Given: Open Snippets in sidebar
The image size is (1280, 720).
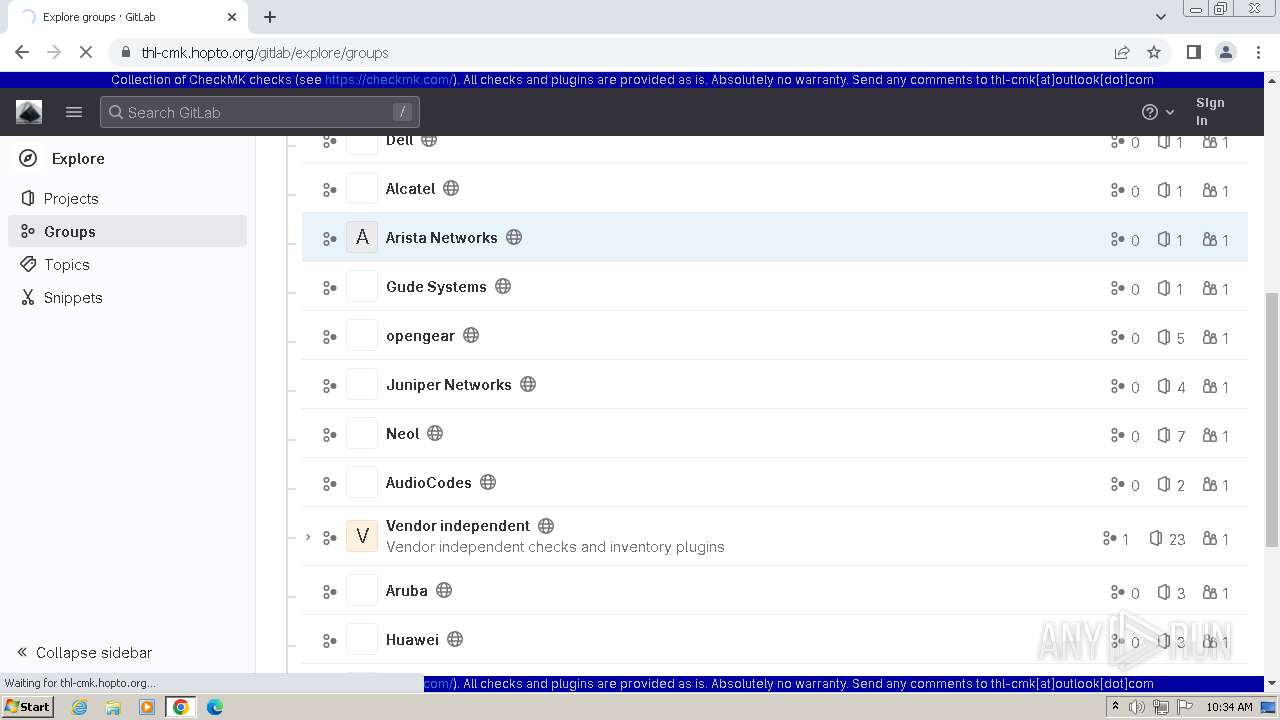Looking at the screenshot, I should click(73, 297).
